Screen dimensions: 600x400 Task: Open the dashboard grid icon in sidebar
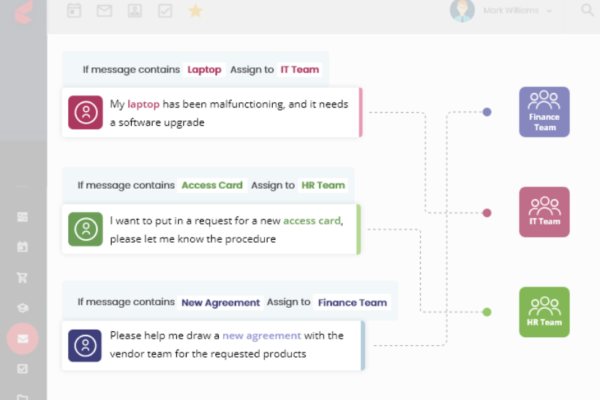point(22,217)
